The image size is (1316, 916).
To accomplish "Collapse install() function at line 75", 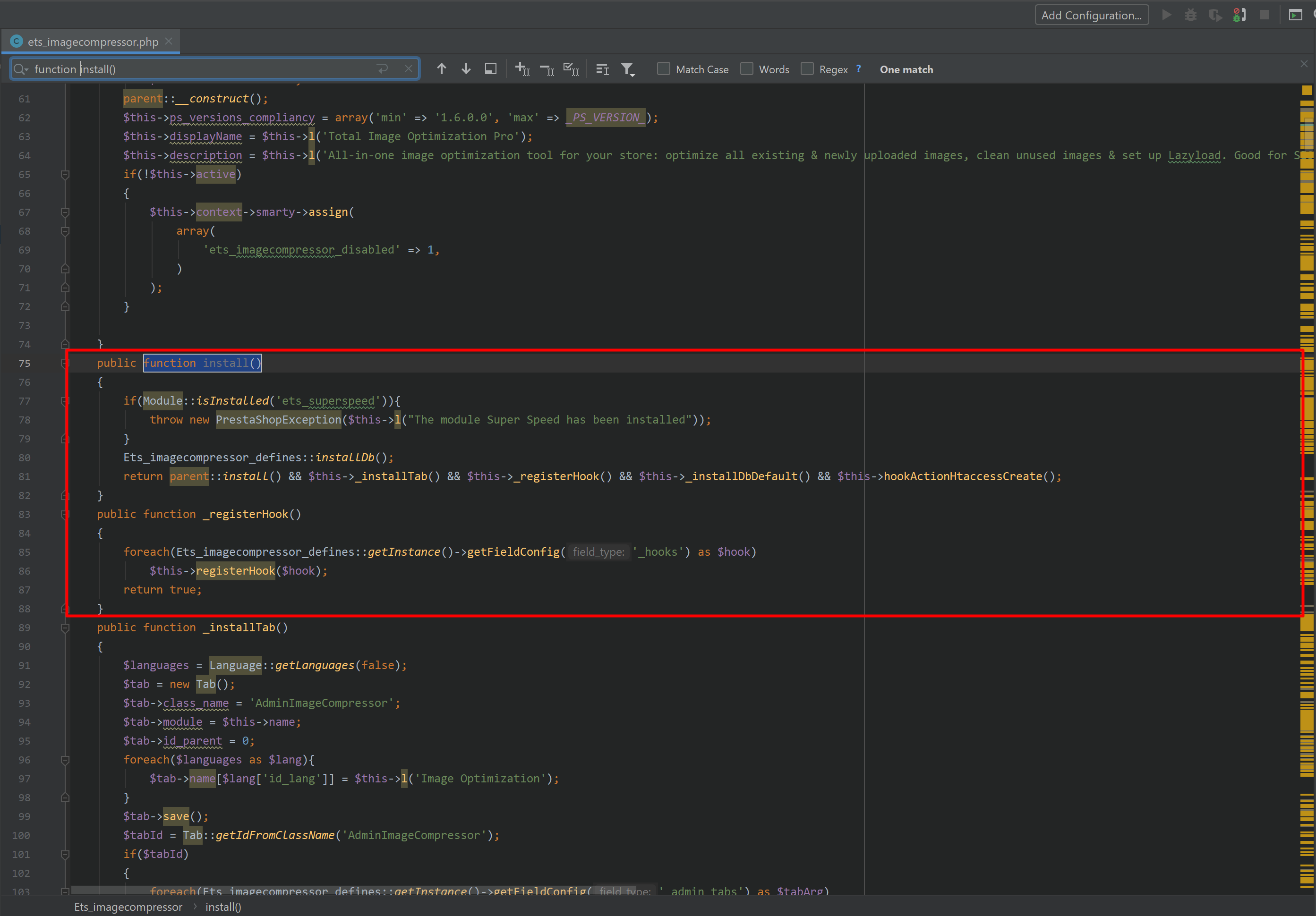I will pyautogui.click(x=65, y=363).
